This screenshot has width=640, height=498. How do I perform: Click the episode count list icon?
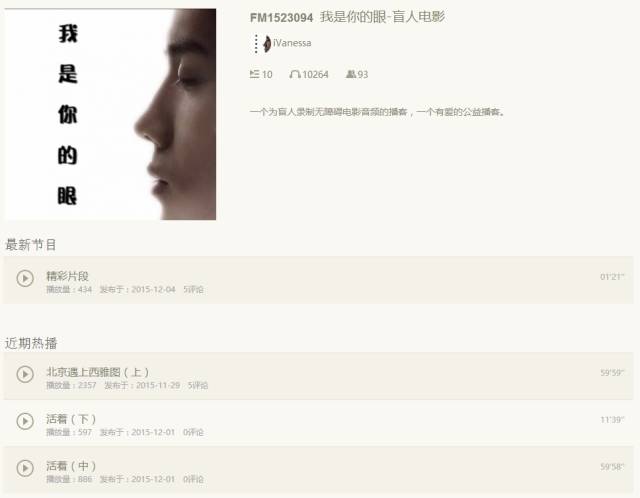click(x=254, y=74)
